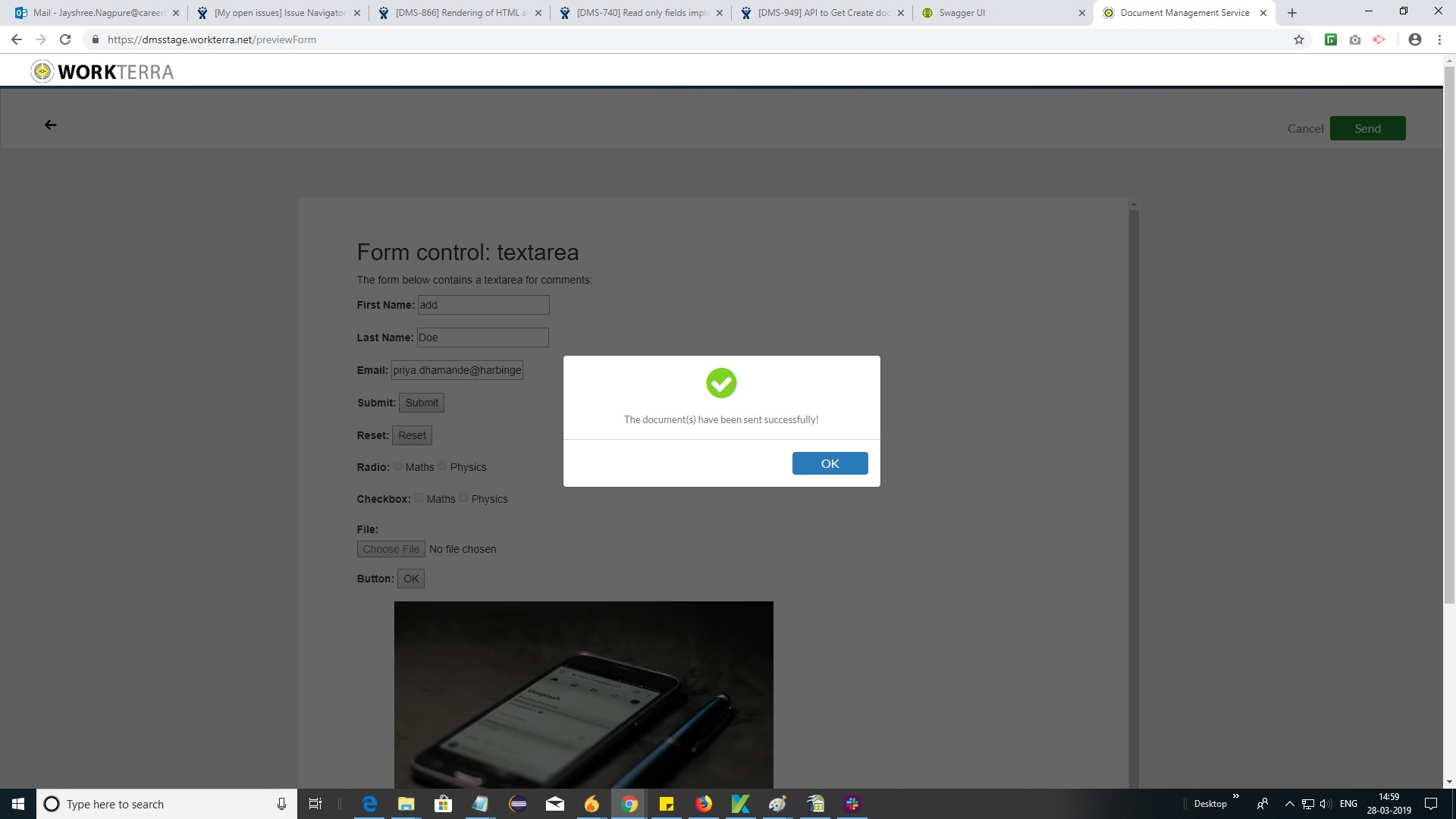This screenshot has width=1456, height=819.
Task: Open the Chrome icon in the taskbar
Action: click(629, 804)
